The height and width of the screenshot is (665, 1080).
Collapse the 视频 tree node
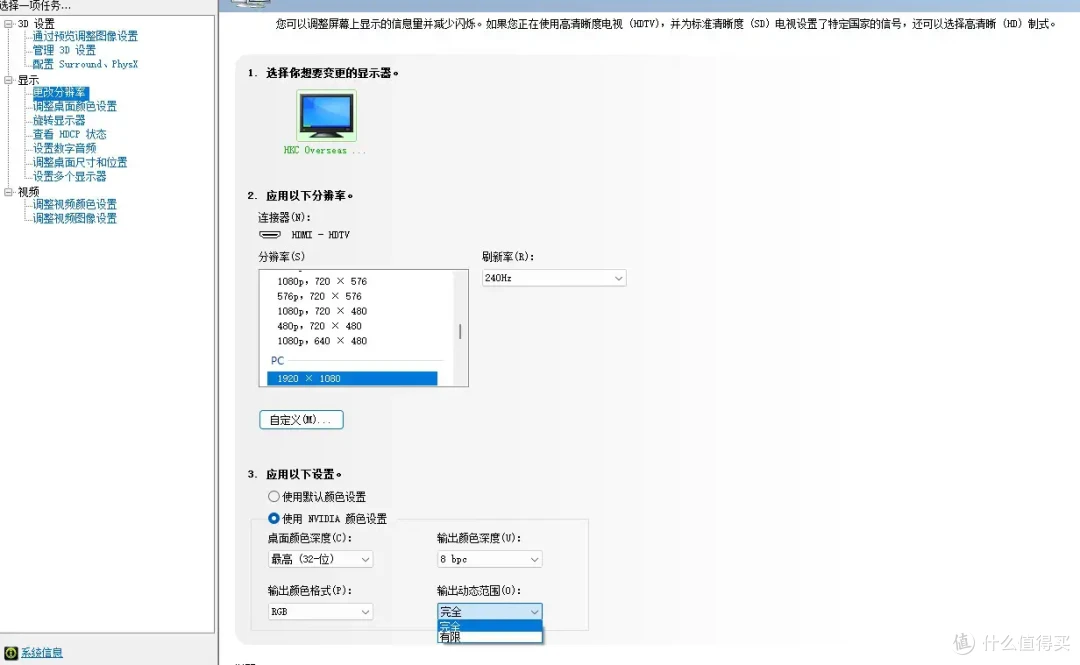pos(8,192)
